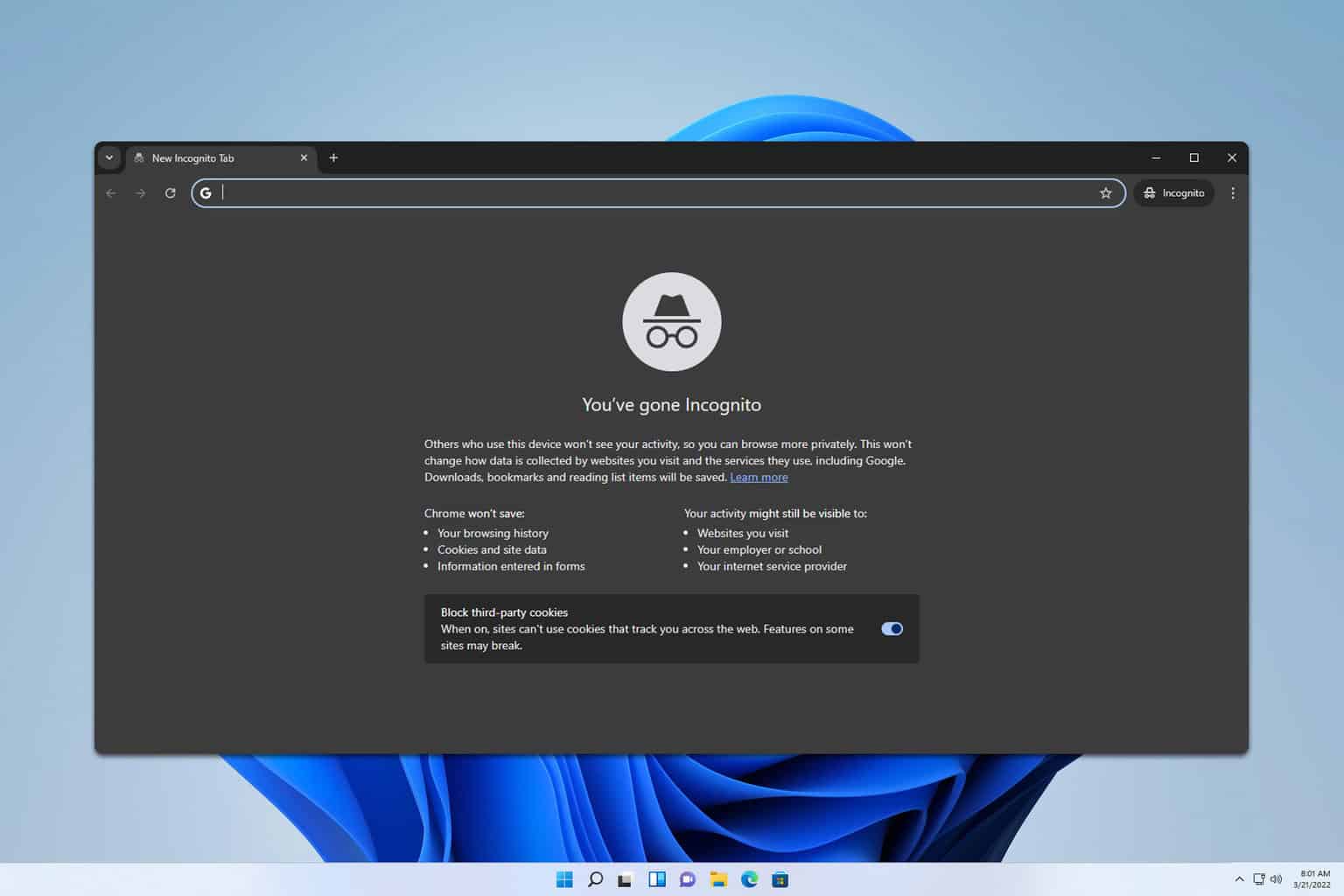
Task: Click 'Block third-party cookies' title text
Action: tap(504, 612)
